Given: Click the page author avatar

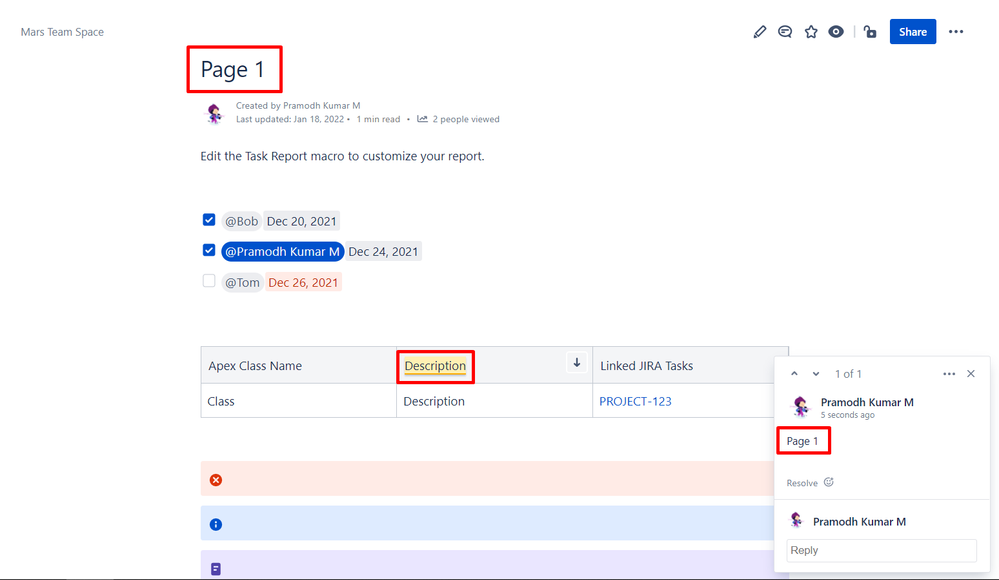Looking at the screenshot, I should point(214,113).
